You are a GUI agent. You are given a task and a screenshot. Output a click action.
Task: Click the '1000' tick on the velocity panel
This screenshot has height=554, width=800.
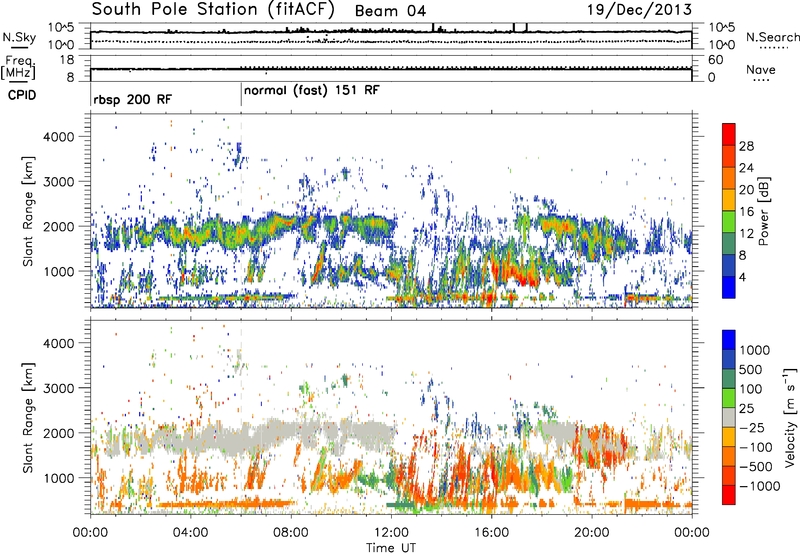(x=58, y=478)
